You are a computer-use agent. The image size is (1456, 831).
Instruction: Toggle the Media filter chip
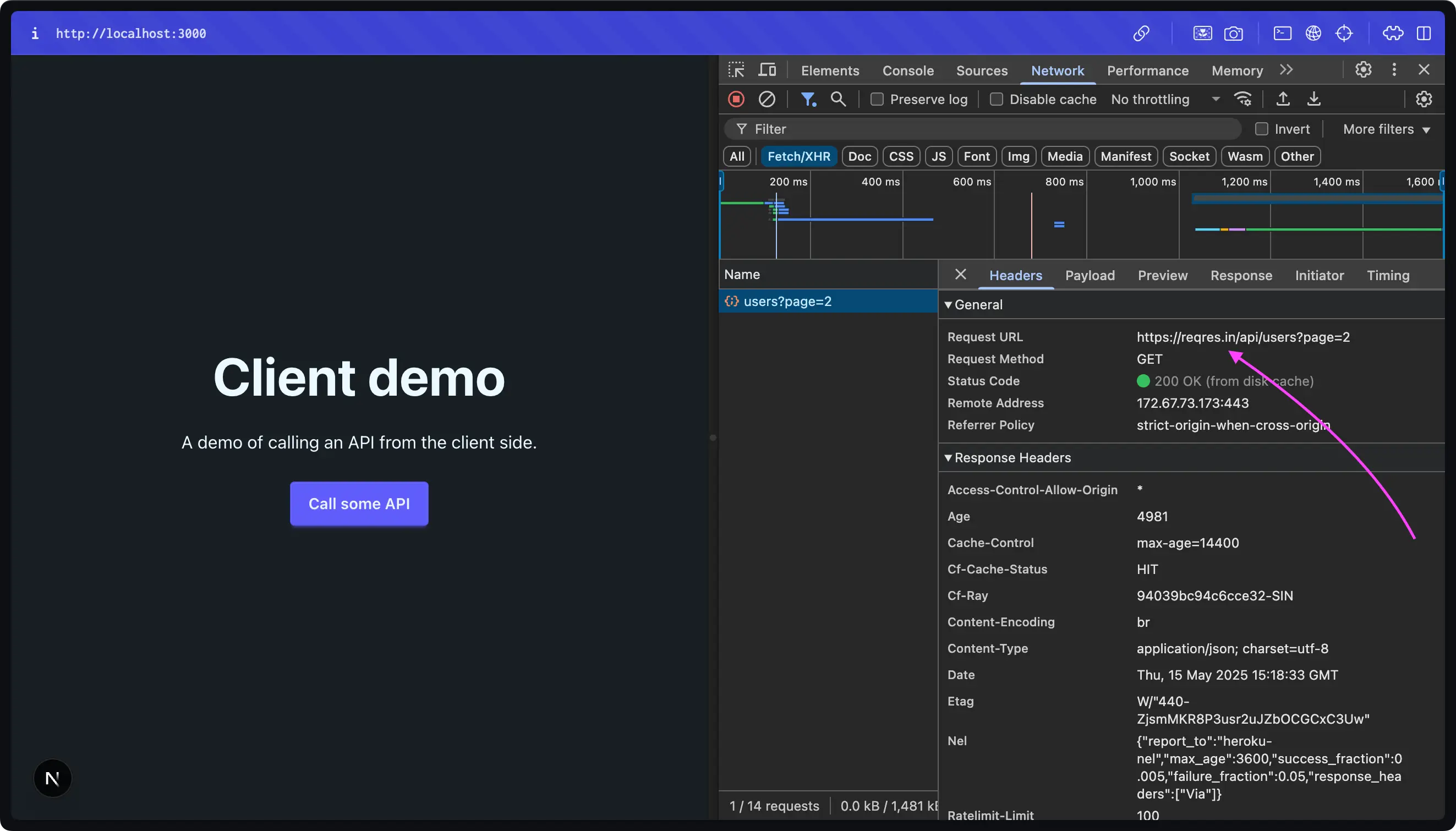(x=1065, y=156)
